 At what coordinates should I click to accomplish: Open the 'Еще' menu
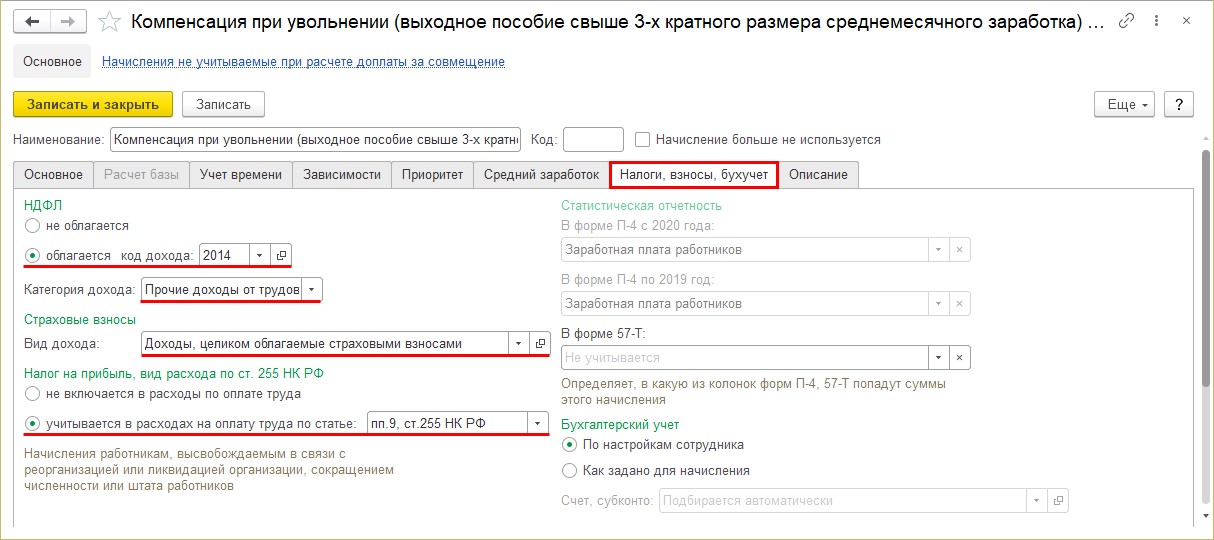[x=1125, y=104]
